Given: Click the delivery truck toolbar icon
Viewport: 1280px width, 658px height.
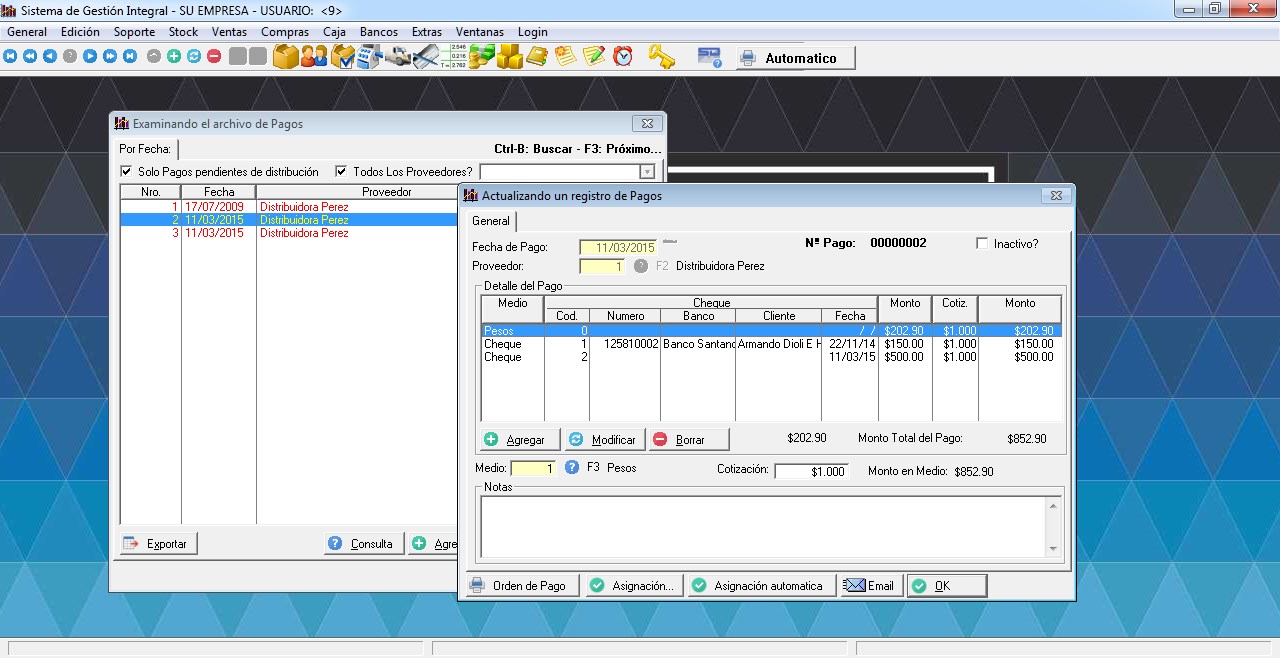Looking at the screenshot, I should [x=399, y=57].
